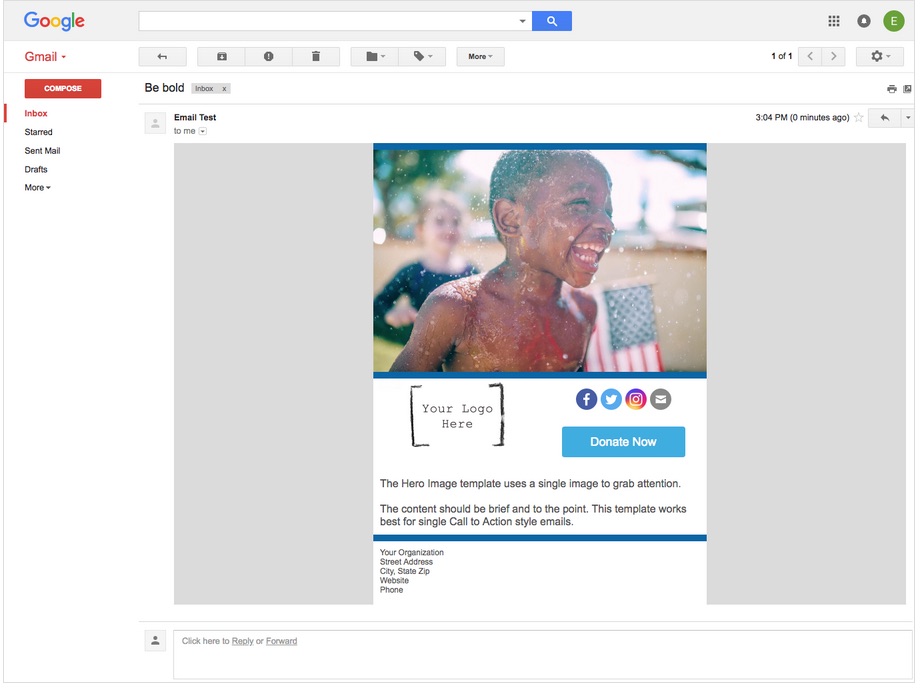The height and width of the screenshot is (691, 922).
Task: Click the Forward link in the reply box
Action: 281,641
